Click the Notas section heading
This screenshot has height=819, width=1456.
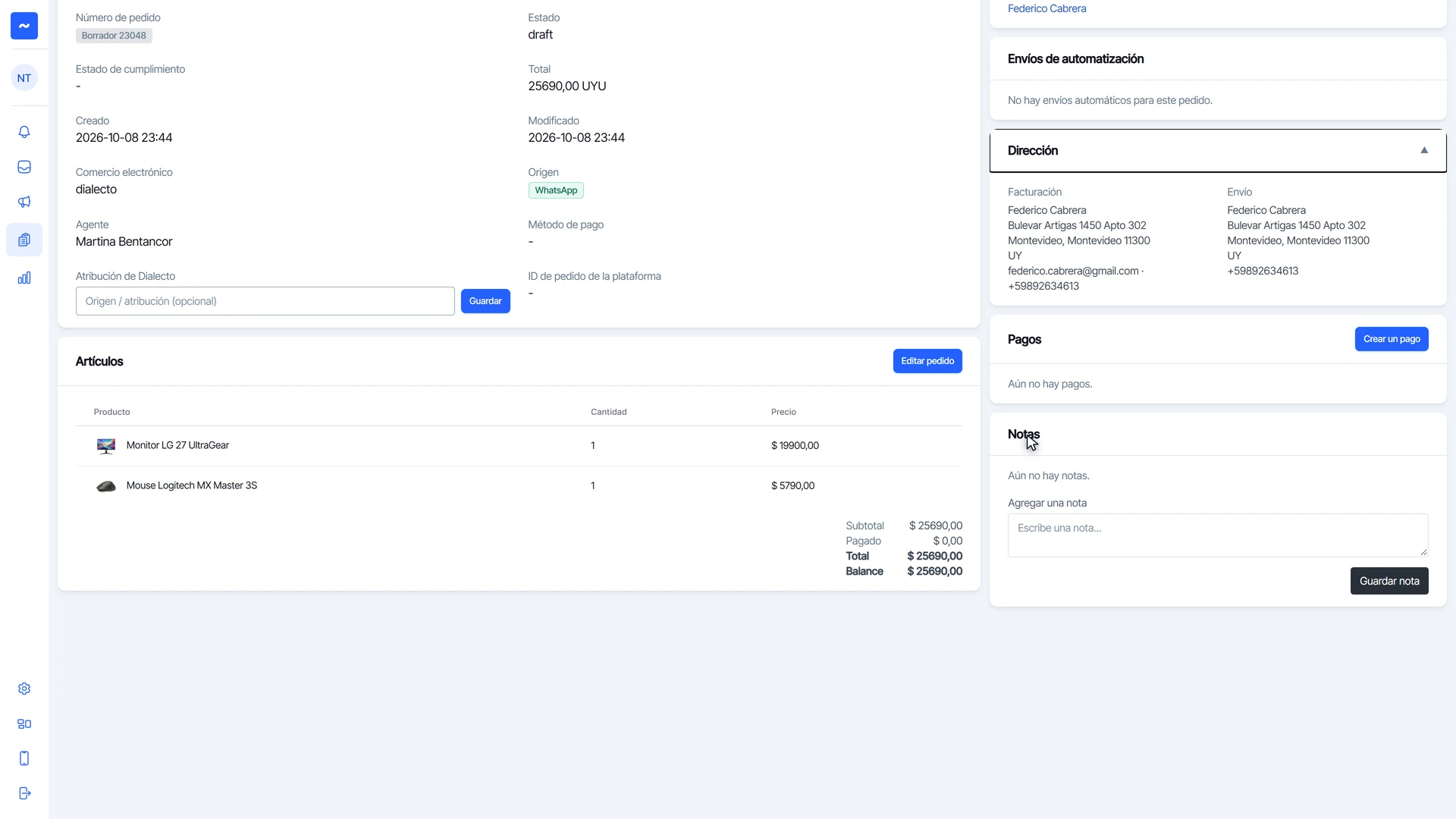click(x=1024, y=435)
